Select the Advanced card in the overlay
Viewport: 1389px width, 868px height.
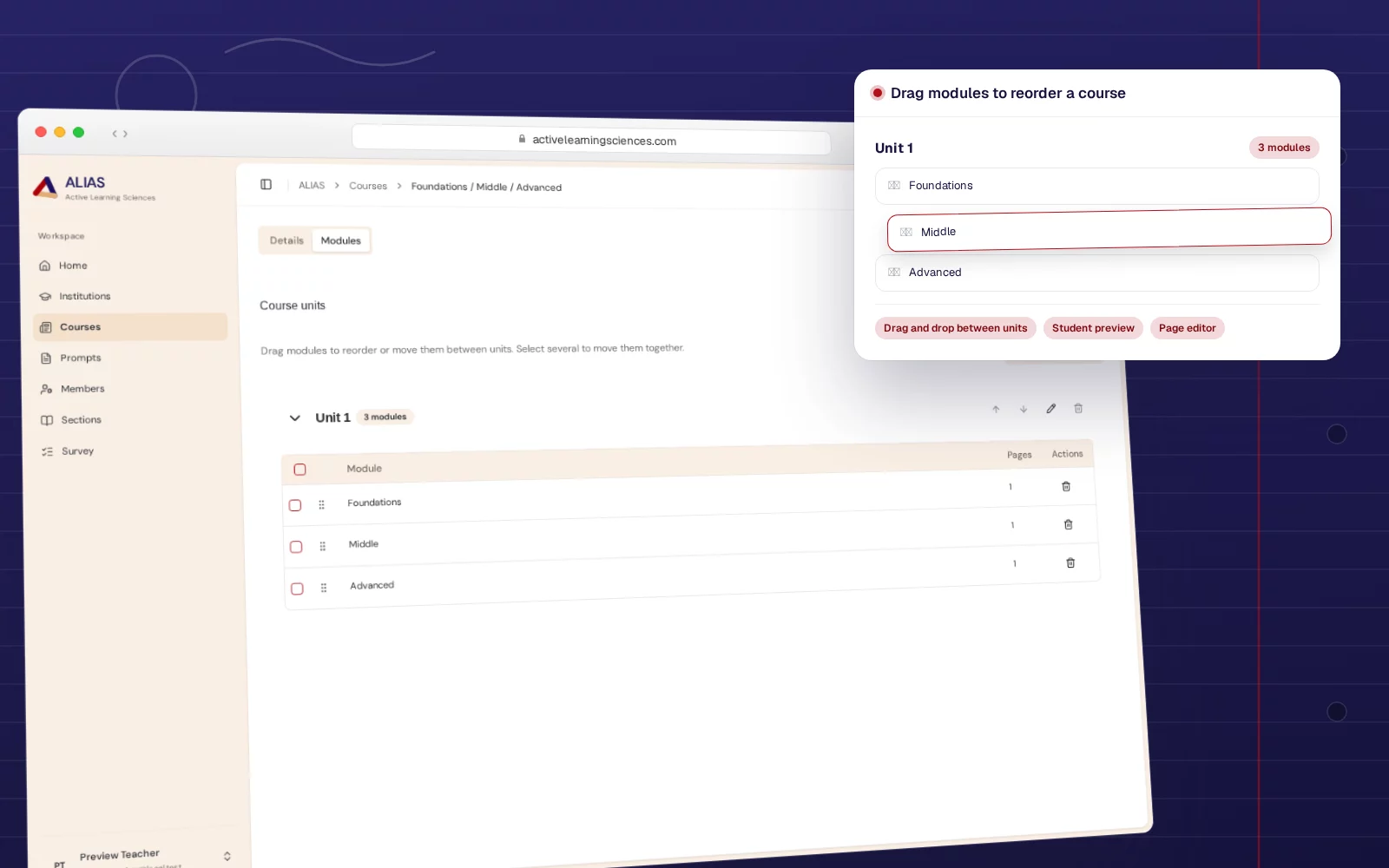[x=1097, y=273]
